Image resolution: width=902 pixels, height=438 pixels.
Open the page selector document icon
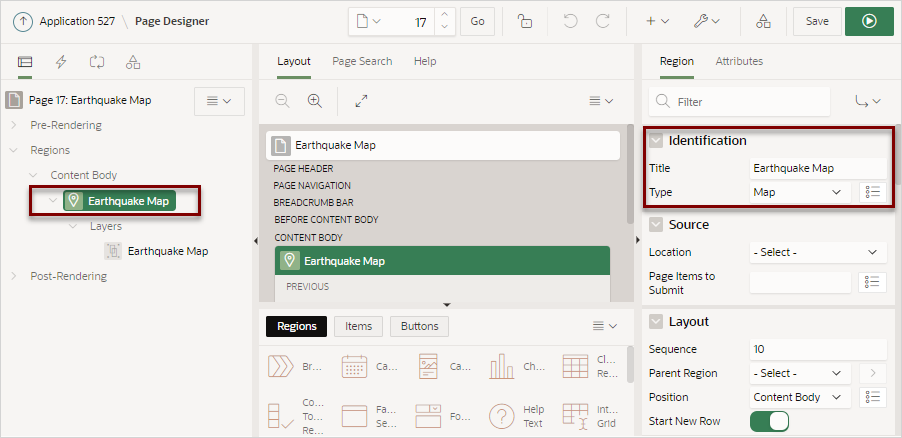(x=368, y=22)
